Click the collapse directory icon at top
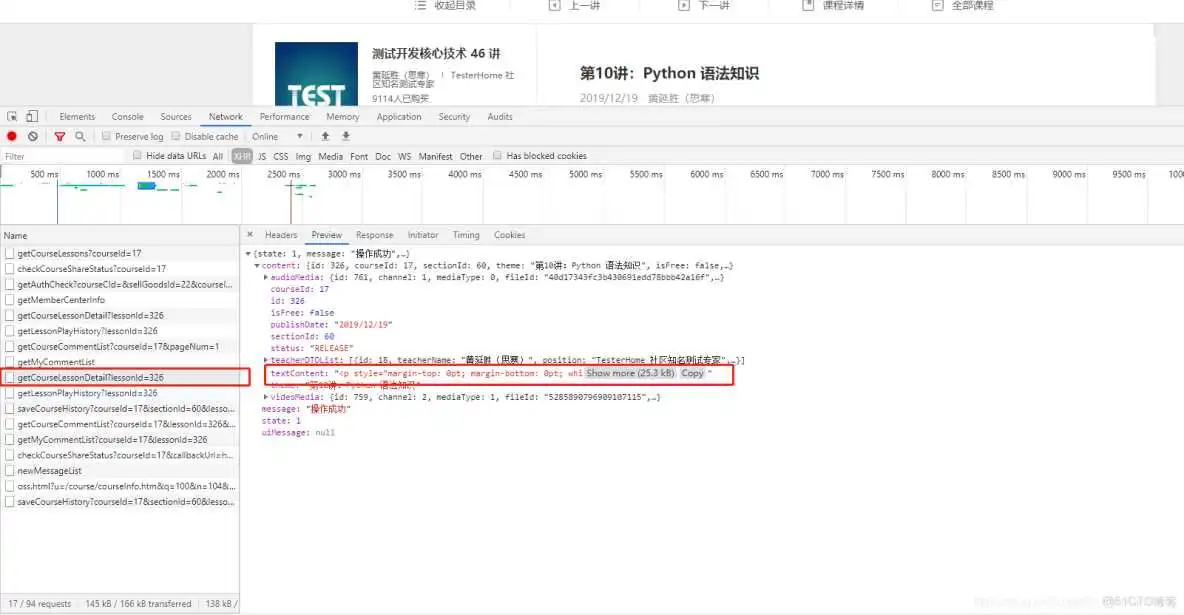The height and width of the screenshot is (615, 1184). [x=421, y=5]
